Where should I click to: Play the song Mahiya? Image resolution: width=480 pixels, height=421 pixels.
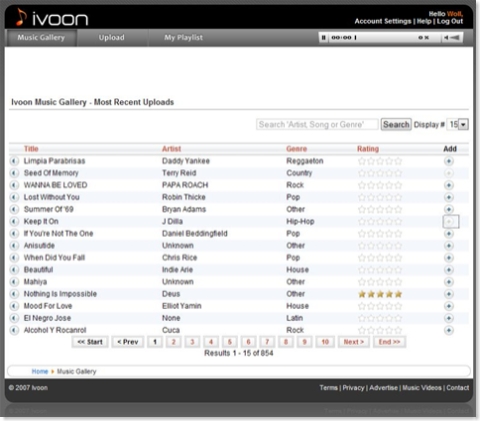pyautogui.click(x=14, y=282)
